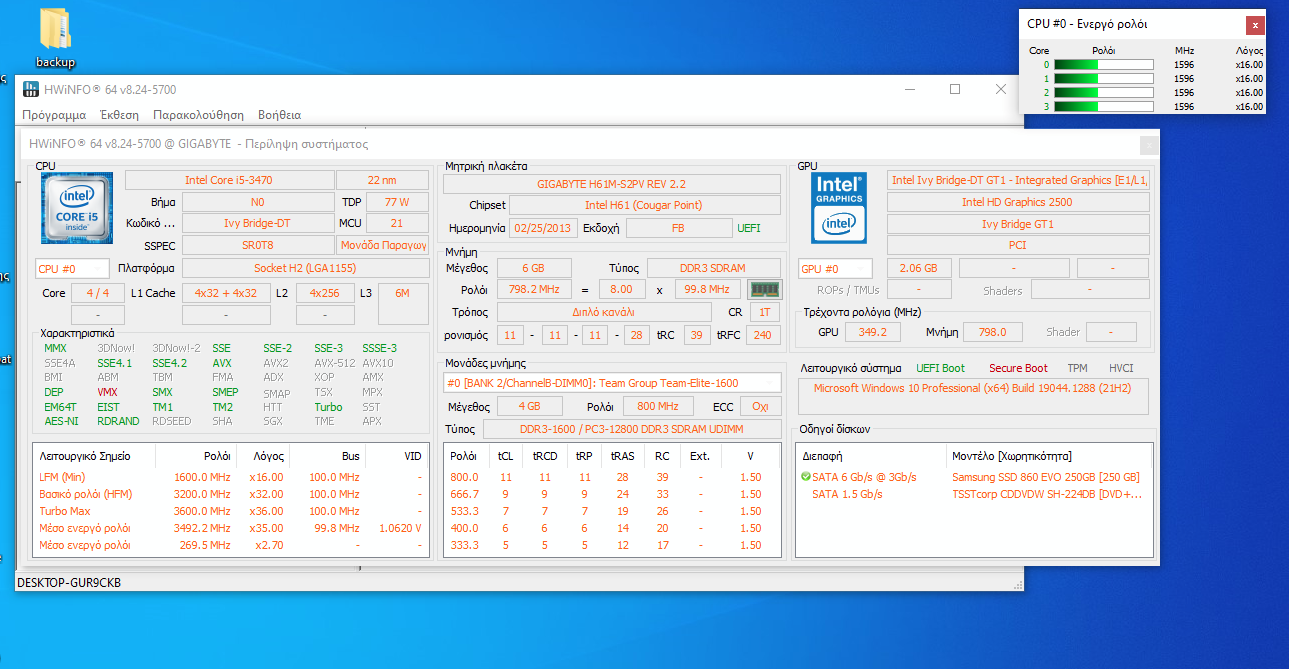The image size is (1289, 669).
Task: Click the Διπλό κανάλι mode field
Action: (605, 312)
